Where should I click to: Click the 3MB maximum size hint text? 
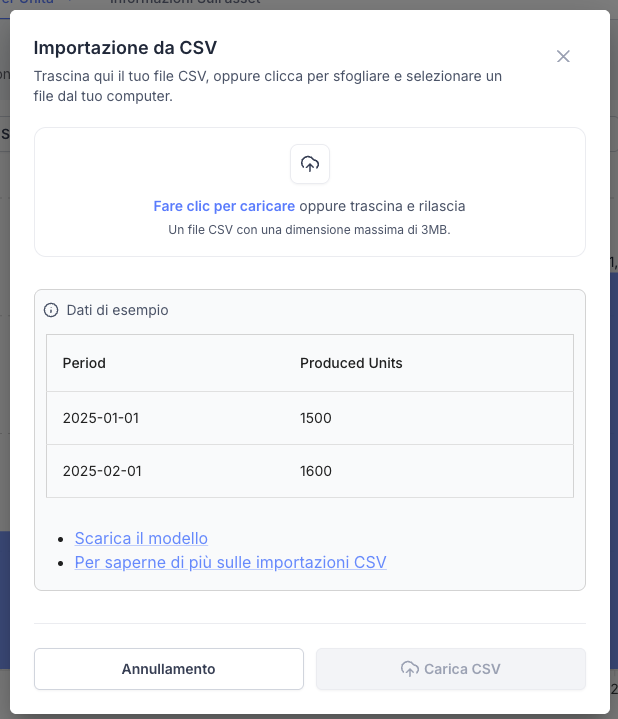(x=309, y=230)
